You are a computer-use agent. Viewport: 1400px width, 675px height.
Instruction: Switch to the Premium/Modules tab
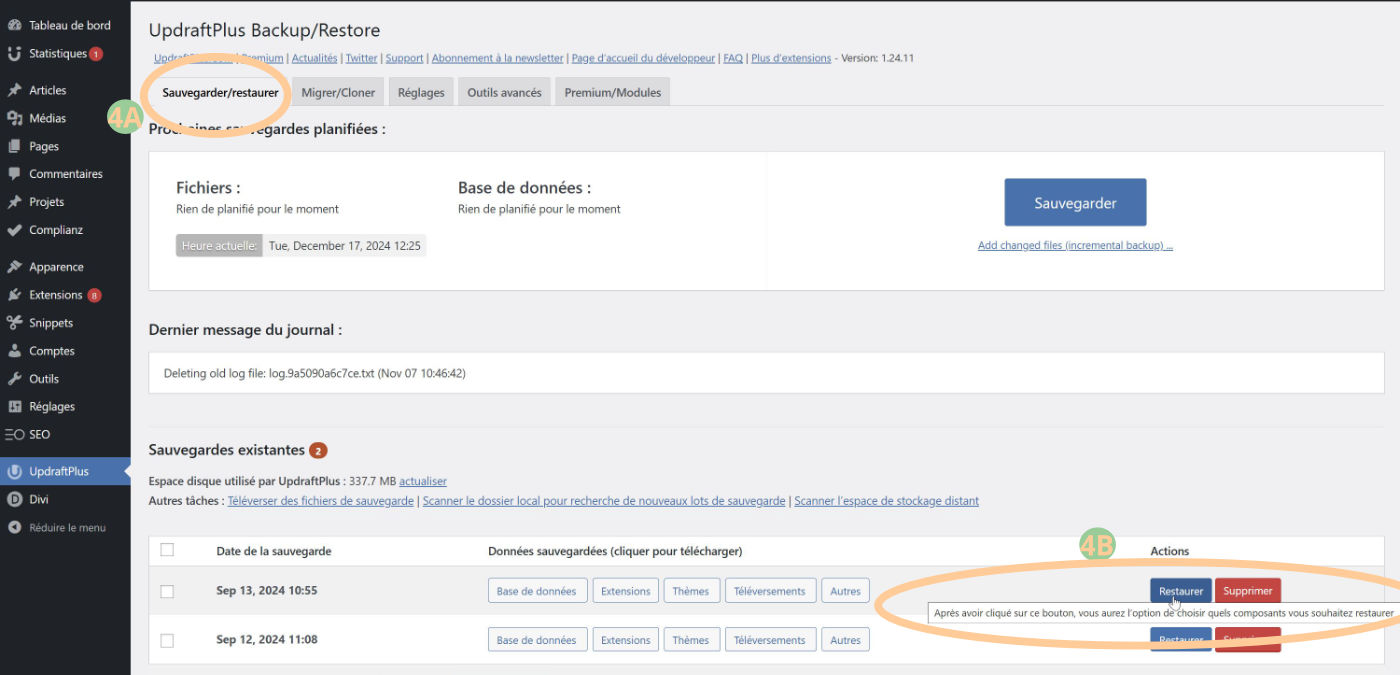[x=612, y=92]
